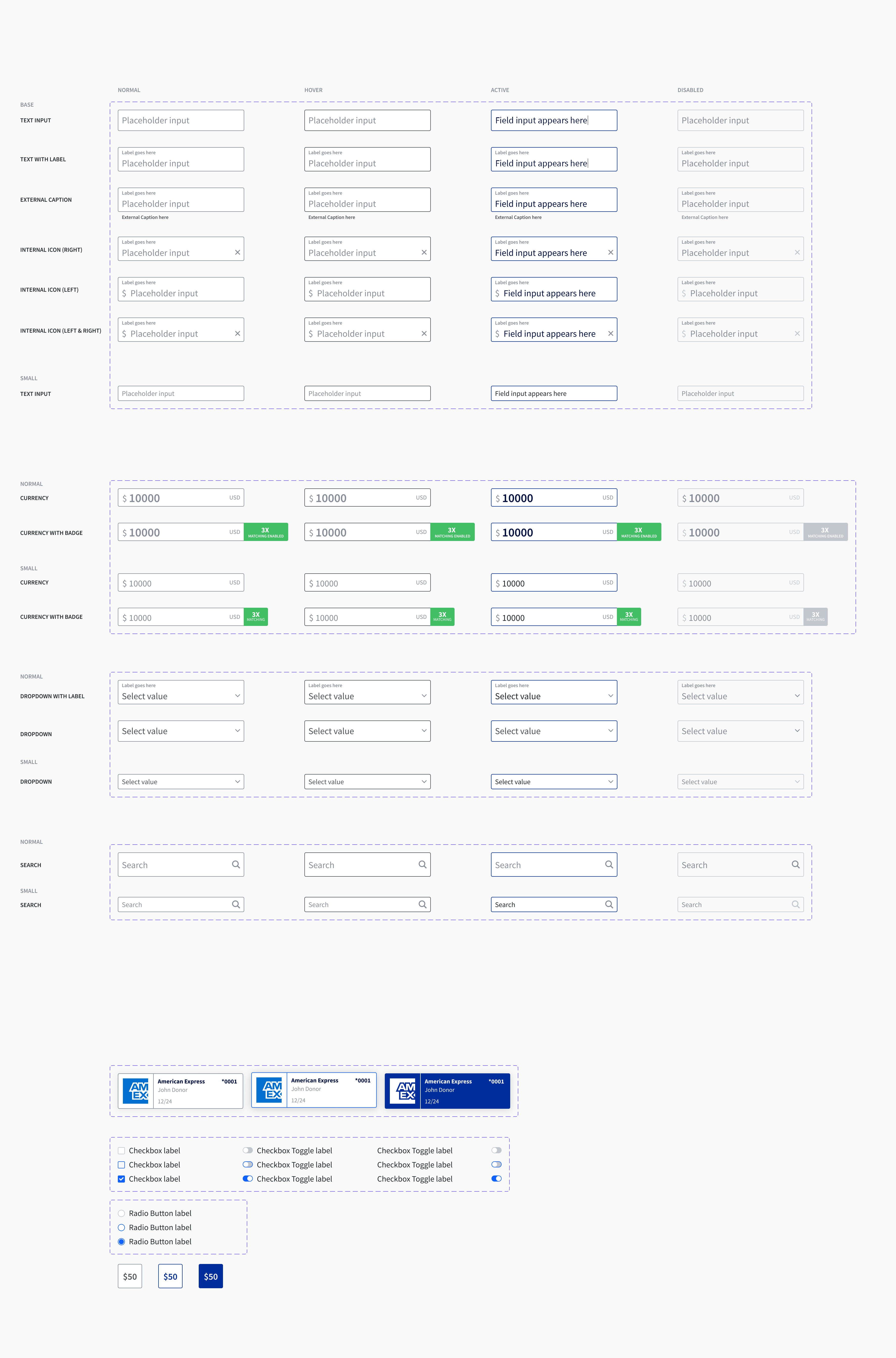The image size is (896, 1358).
Task: Clear the Hover Internal Icon (Left & Right) field via X
Action: point(424,334)
